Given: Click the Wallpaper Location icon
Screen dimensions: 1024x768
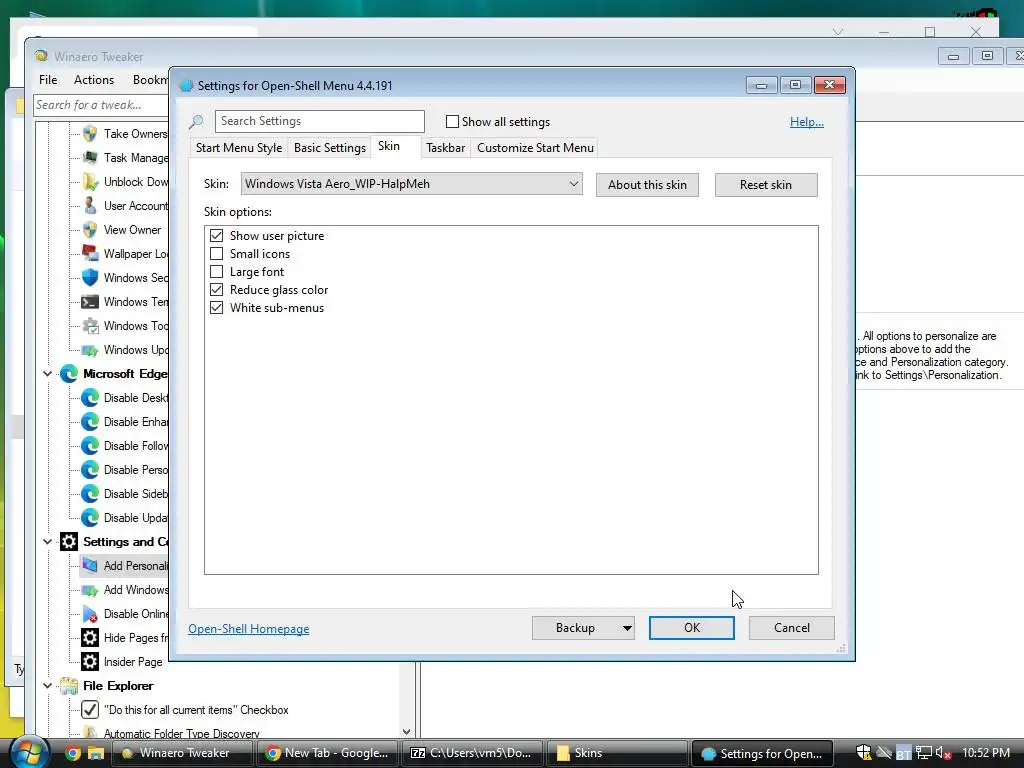Looking at the screenshot, I should 90,253.
